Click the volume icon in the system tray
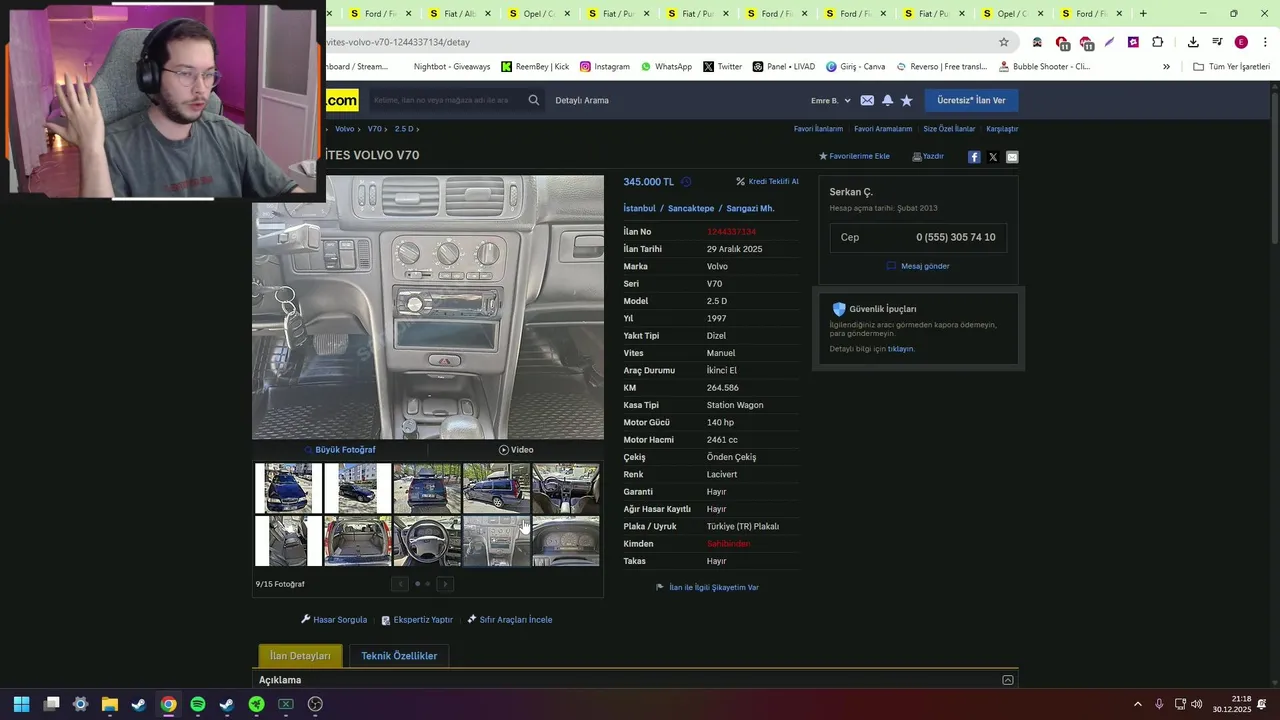 pos(1196,704)
